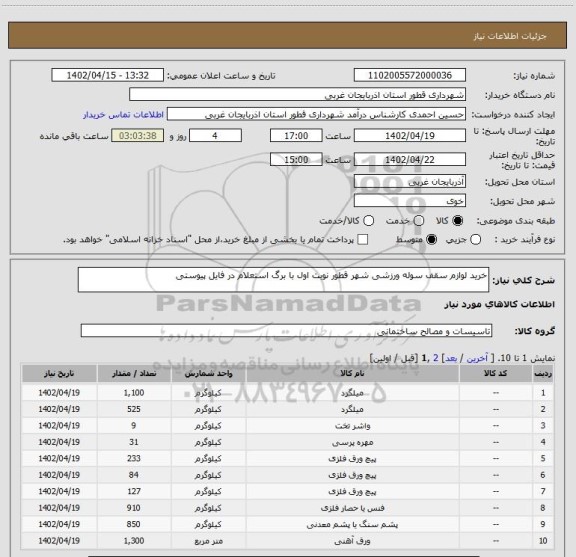Click the delivery city field خوی
576x557 pixels.
tap(410, 201)
